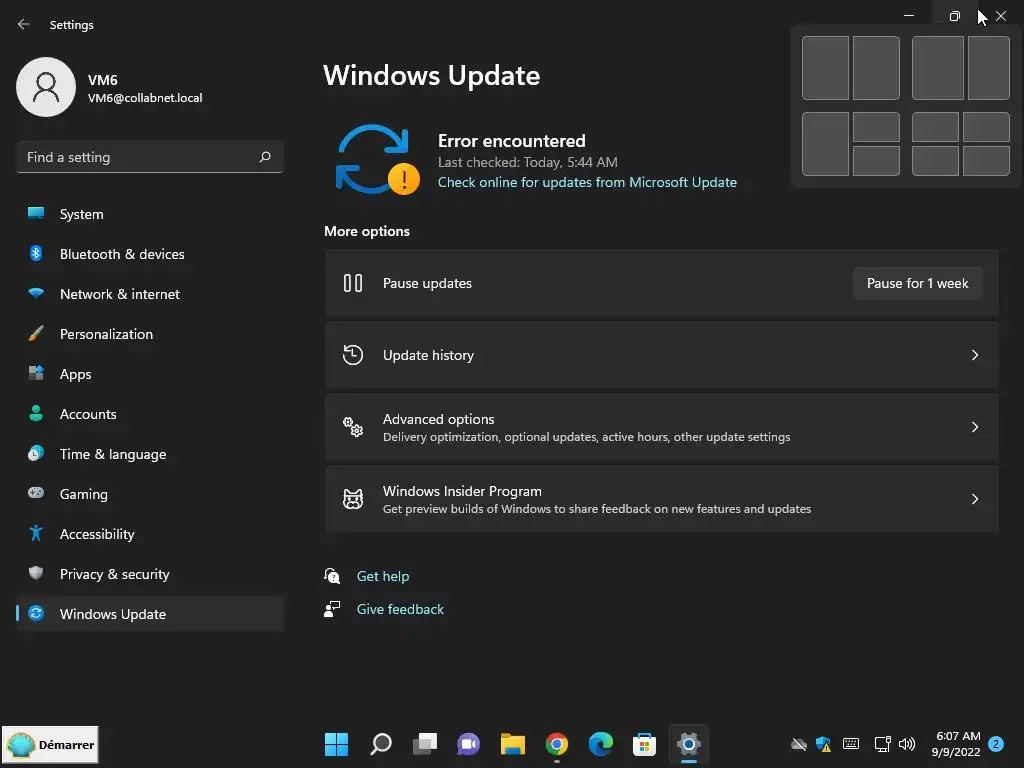Open File Explorer from the taskbar
This screenshot has width=1024, height=768.
coord(513,744)
